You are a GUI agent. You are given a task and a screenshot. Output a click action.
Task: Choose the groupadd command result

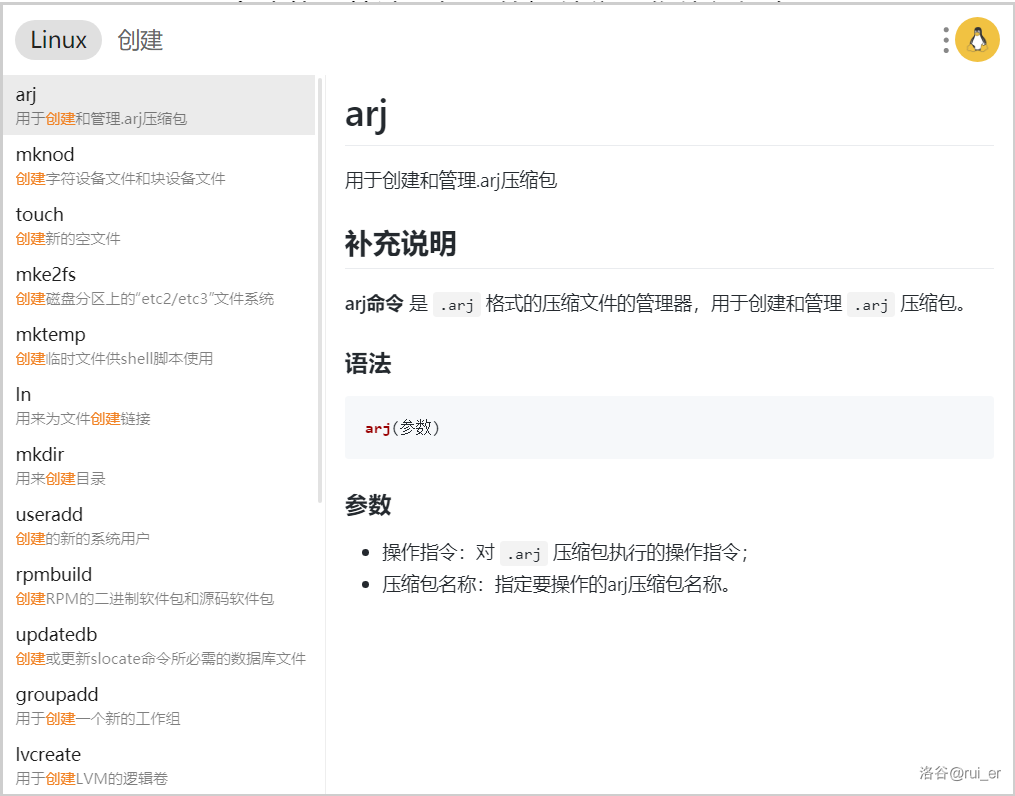coord(158,705)
